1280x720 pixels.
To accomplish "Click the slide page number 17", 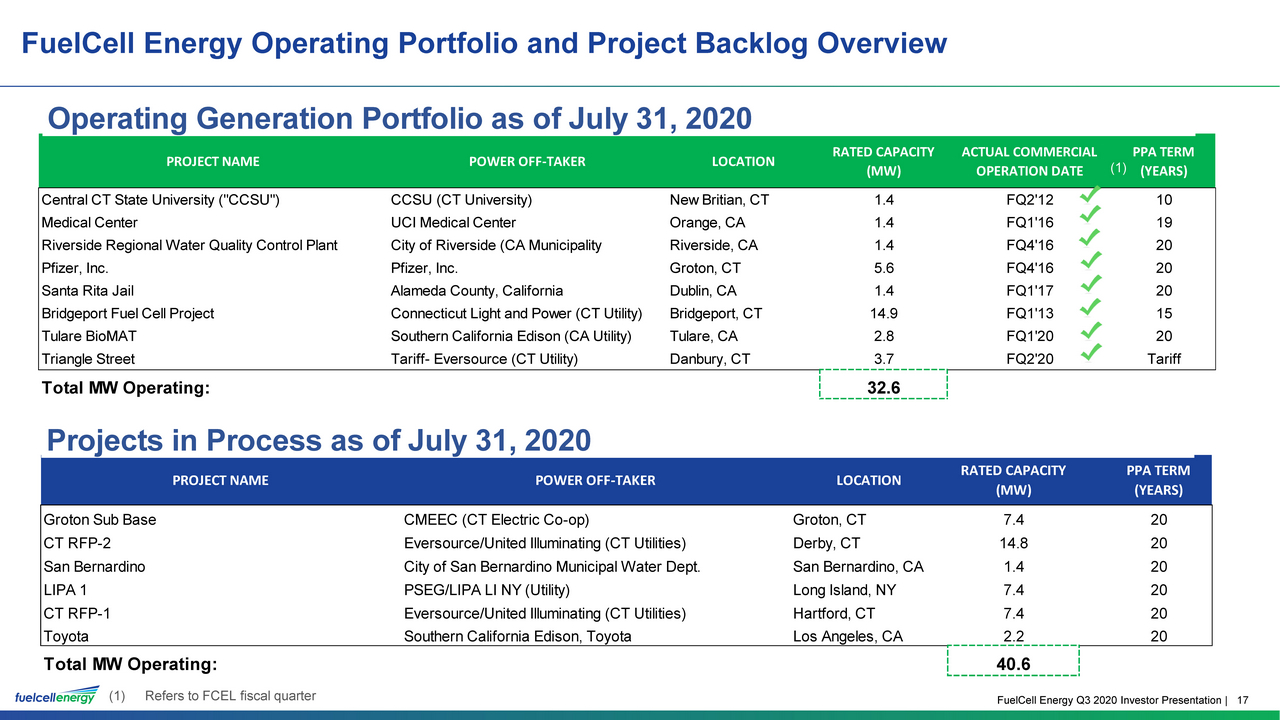I will 1244,700.
